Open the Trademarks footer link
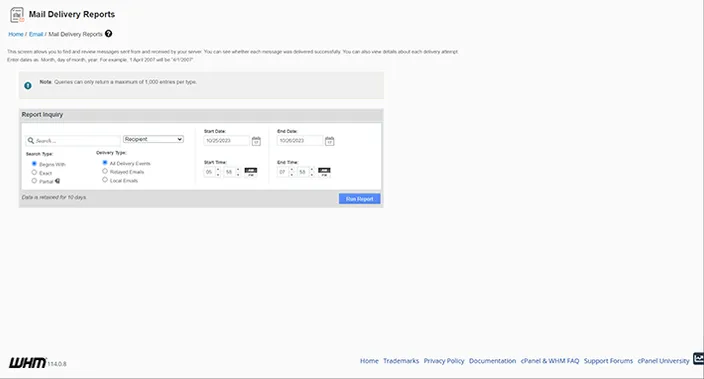704x379 pixels. click(401, 361)
